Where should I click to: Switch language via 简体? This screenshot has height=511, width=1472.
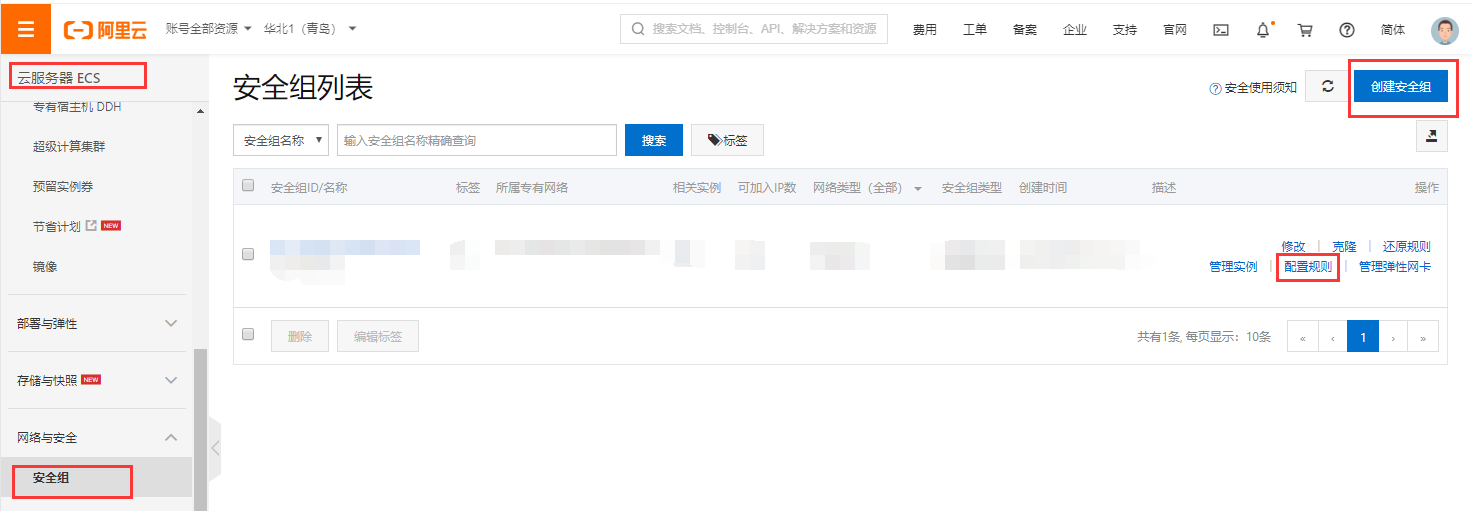pyautogui.click(x=1392, y=30)
